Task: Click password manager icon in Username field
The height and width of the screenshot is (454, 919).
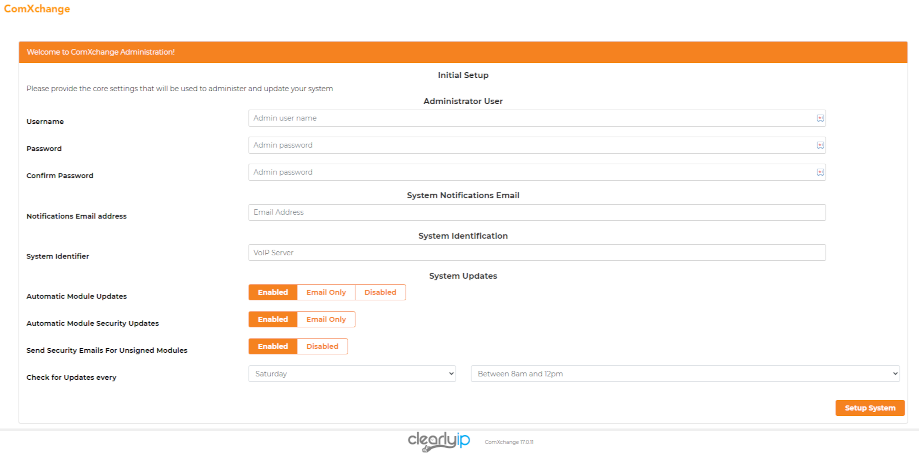Action: click(820, 118)
